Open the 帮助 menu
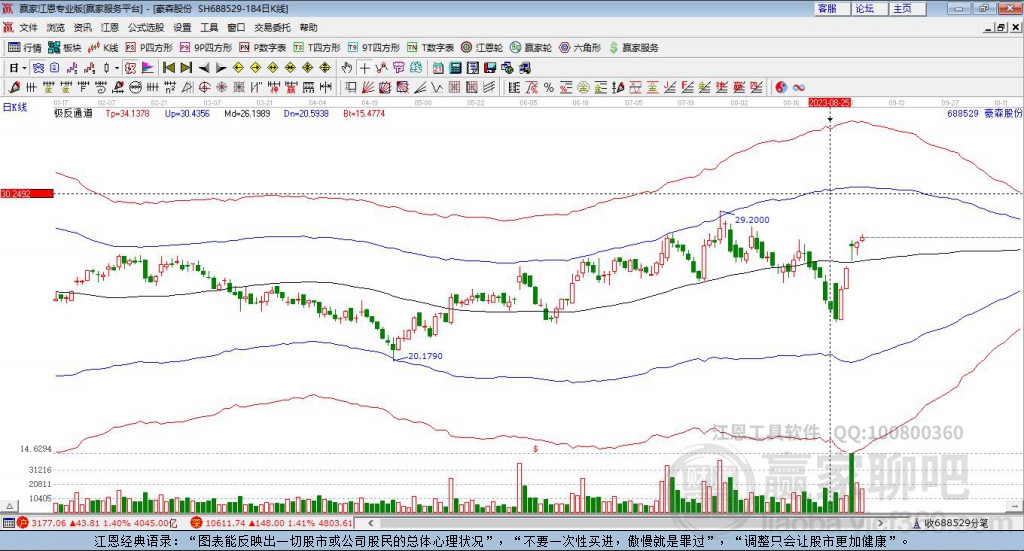 [308, 27]
